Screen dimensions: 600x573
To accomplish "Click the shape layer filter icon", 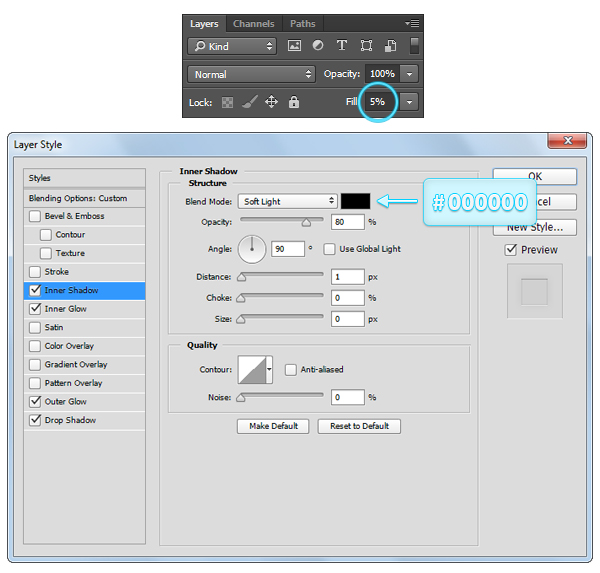I will [x=366, y=46].
